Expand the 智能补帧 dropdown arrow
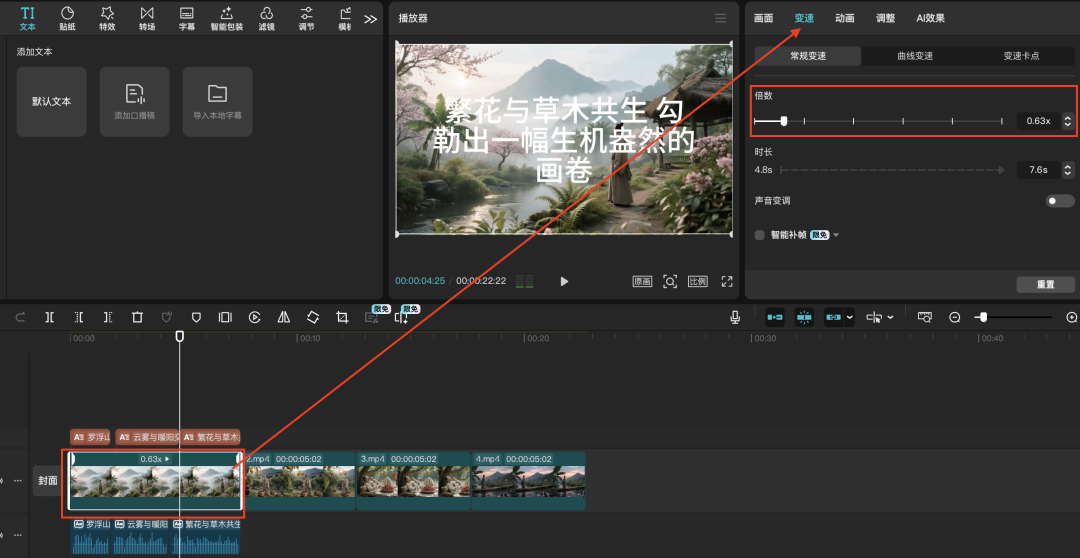Viewport: 1080px width, 558px height. [836, 236]
